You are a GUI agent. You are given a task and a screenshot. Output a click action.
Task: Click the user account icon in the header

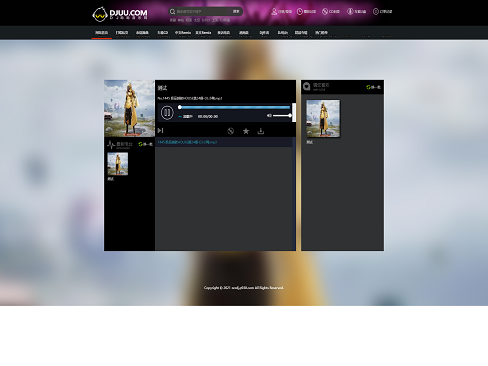(274, 12)
